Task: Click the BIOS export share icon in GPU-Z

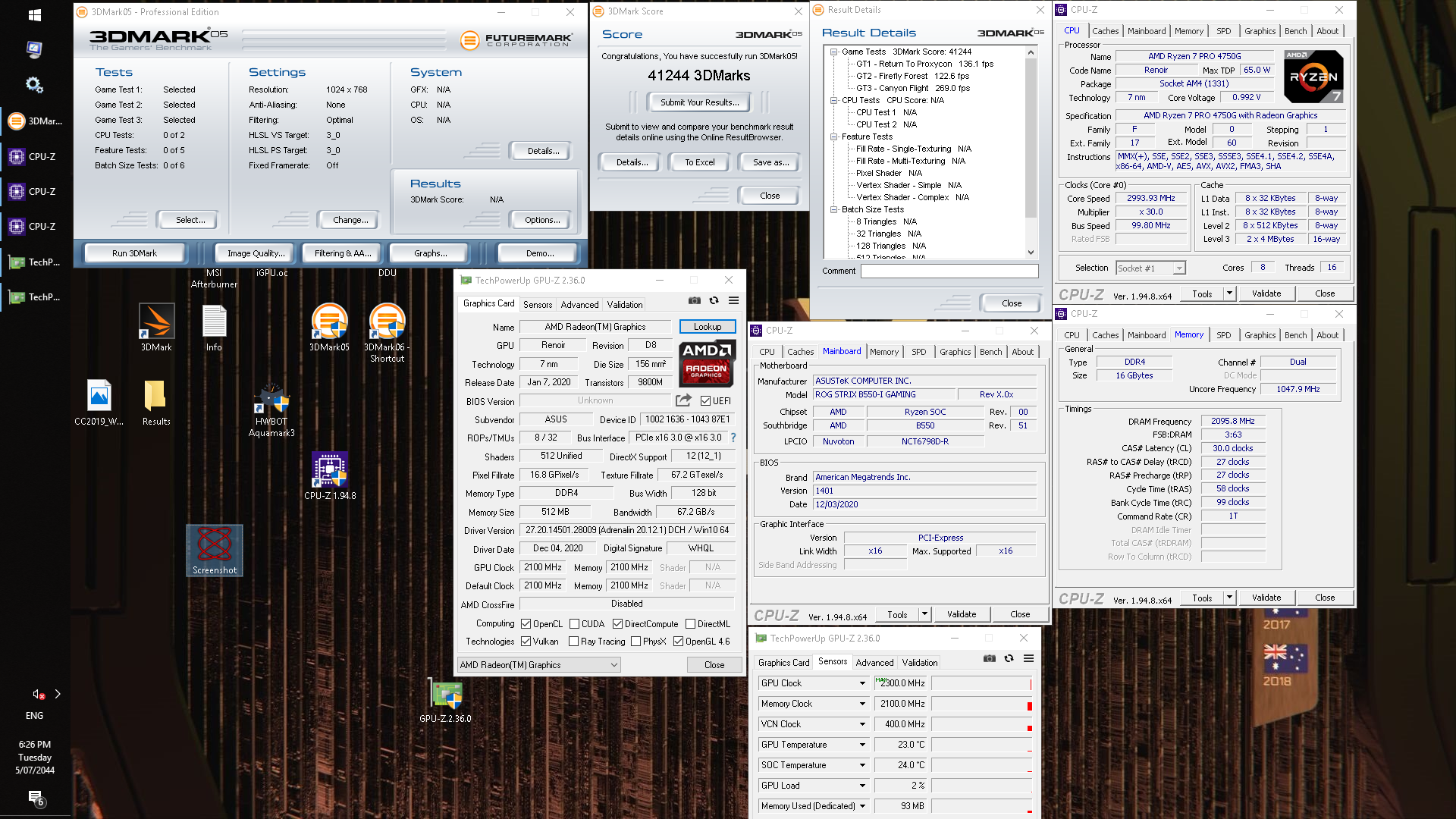Action: (684, 400)
